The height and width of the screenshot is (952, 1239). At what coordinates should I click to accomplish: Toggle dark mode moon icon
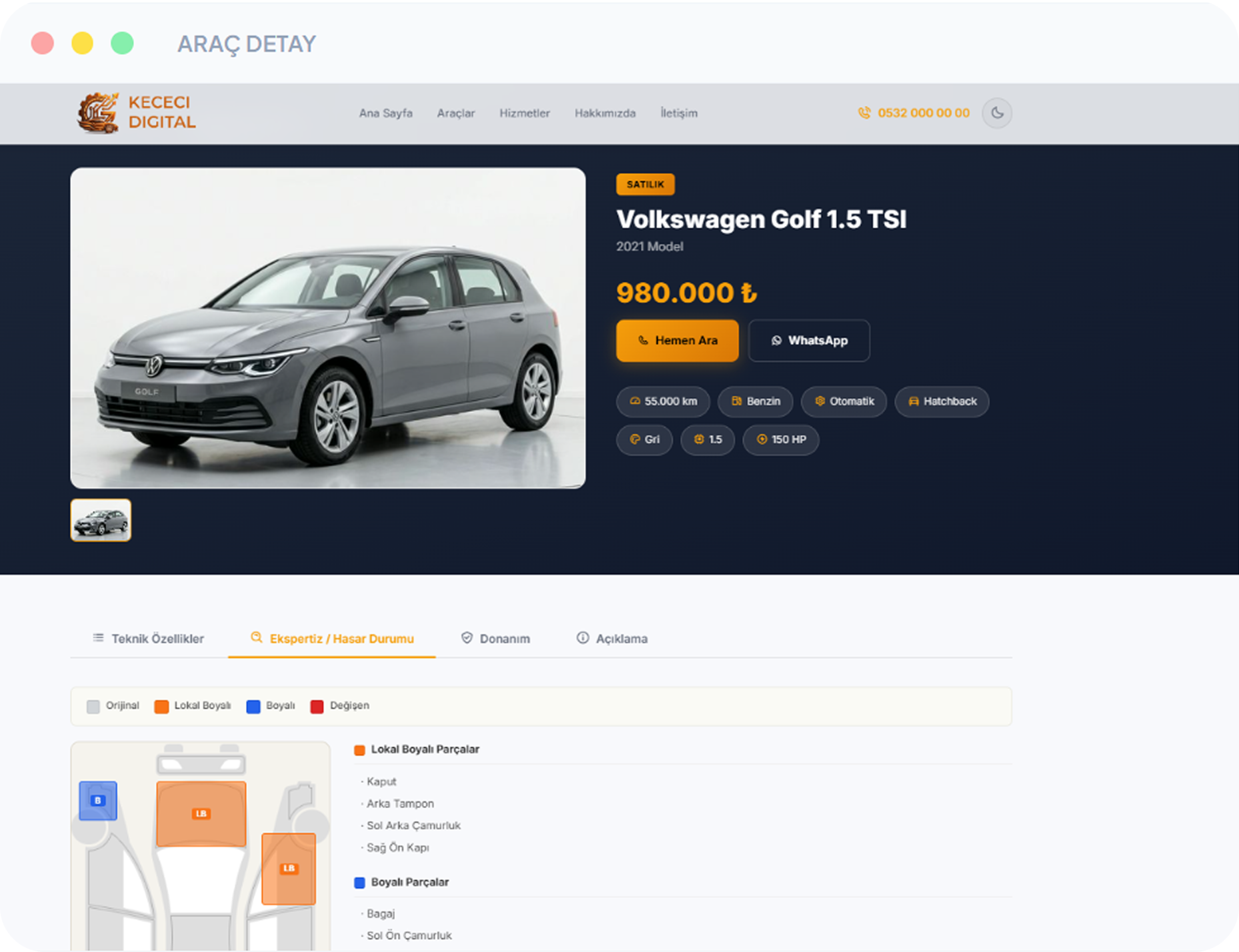[x=997, y=113]
